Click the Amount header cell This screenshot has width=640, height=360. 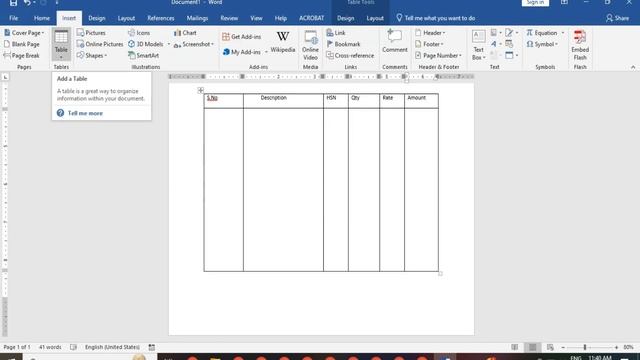click(x=421, y=101)
